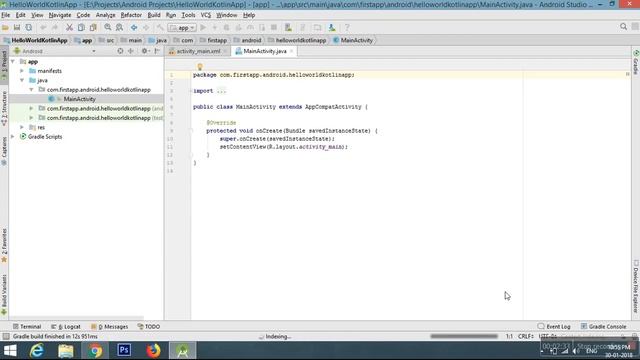Click the Collapse All icon in Project panel
Viewport: 640px width, 360px height.
[x=131, y=51]
